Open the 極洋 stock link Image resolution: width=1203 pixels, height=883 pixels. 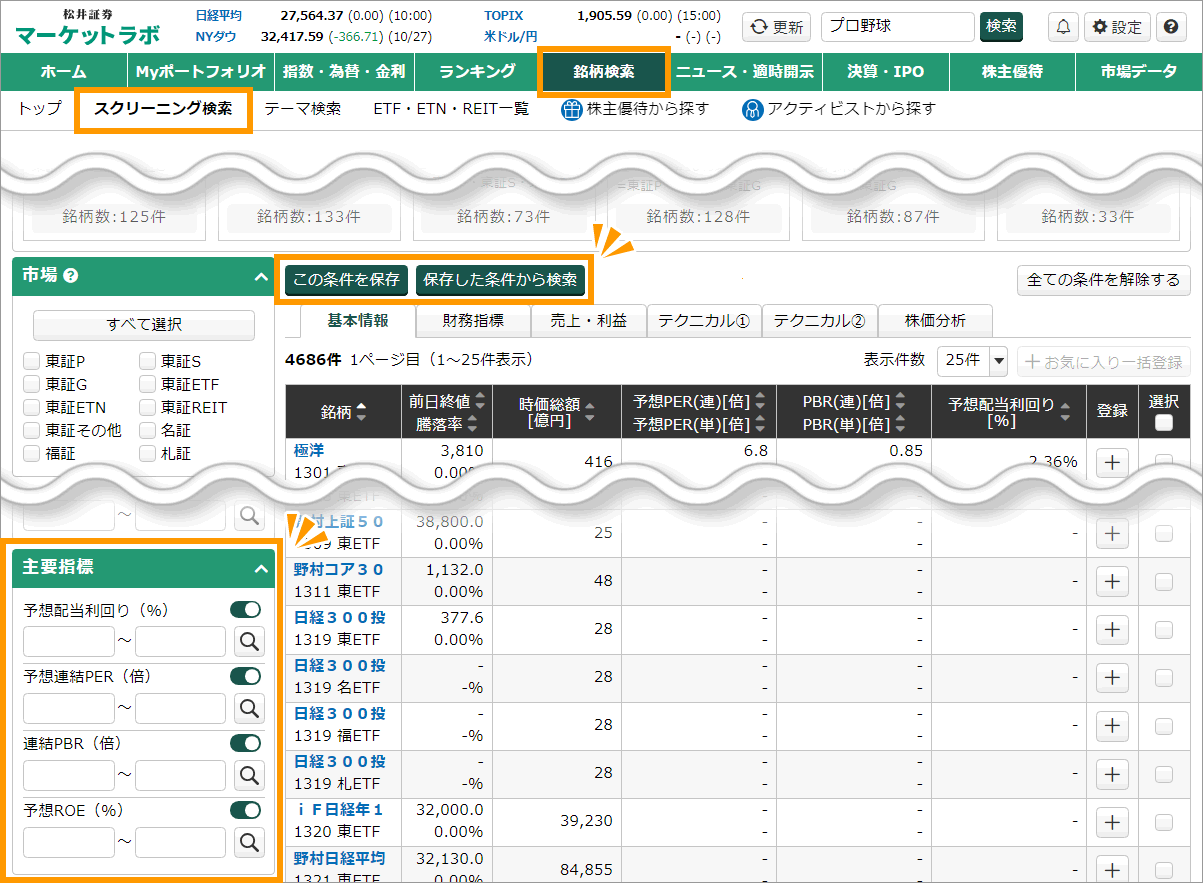coord(309,450)
